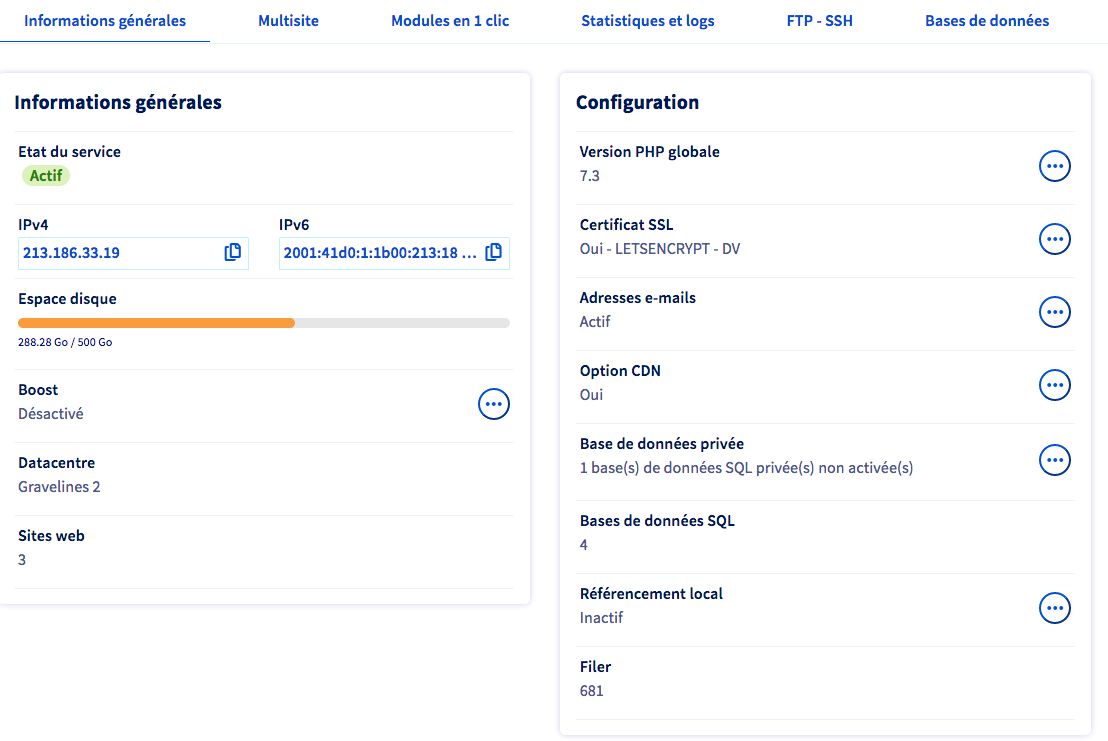This screenshot has width=1108, height=741.
Task: Click Base de données privée ellipsis icon
Action: (x=1055, y=460)
